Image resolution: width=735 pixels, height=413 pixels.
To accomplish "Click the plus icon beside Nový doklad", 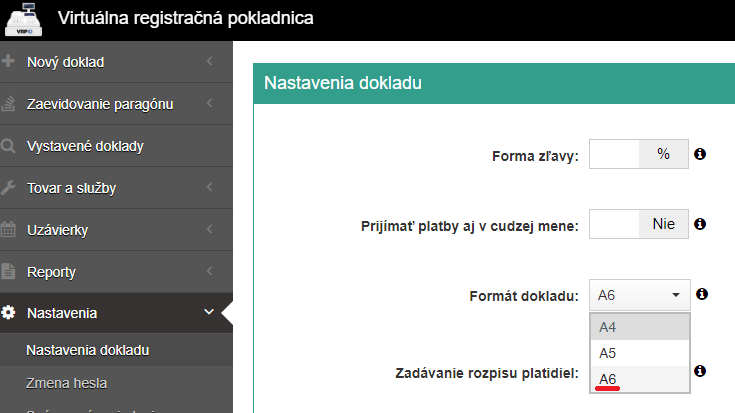I will click(x=9, y=63).
